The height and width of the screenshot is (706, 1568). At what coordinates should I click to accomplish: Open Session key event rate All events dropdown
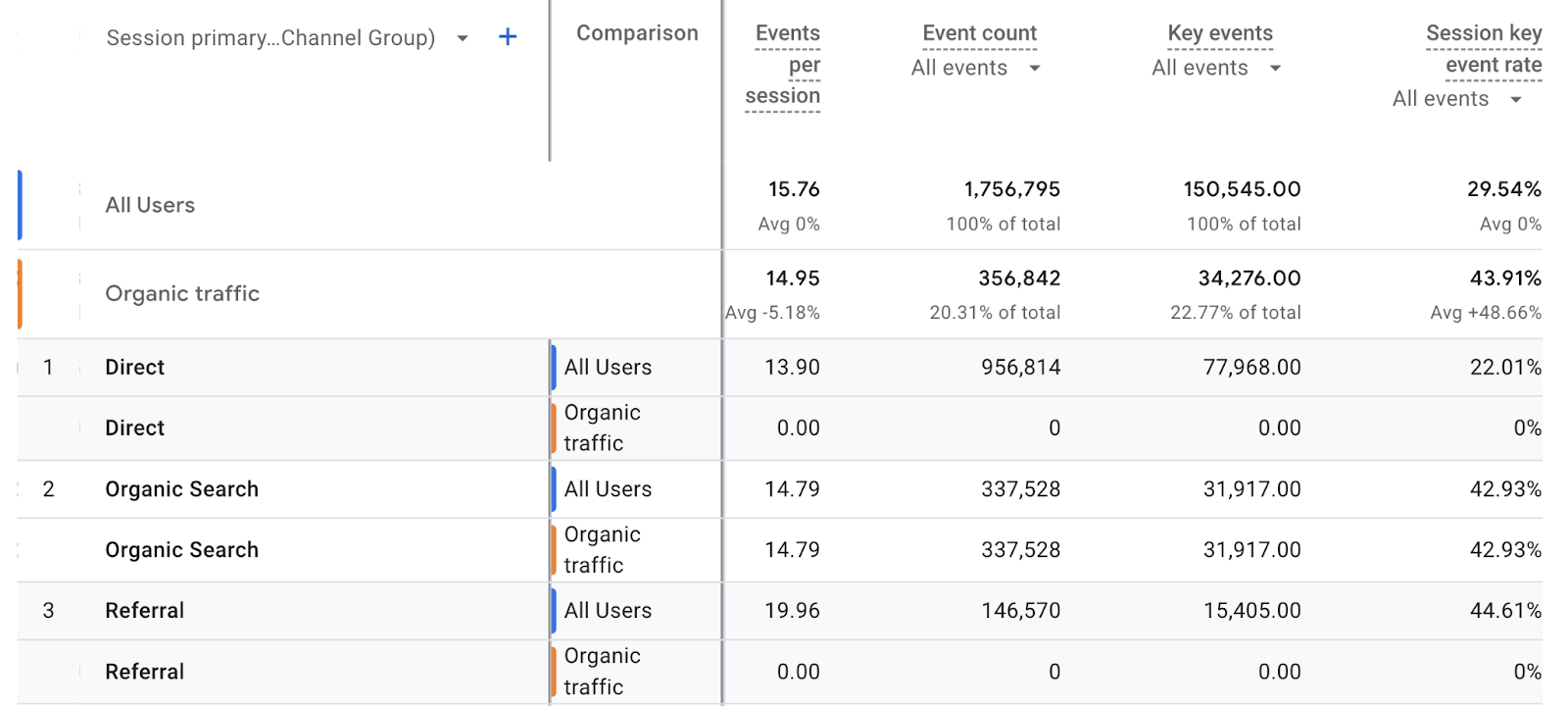pyautogui.click(x=1516, y=99)
